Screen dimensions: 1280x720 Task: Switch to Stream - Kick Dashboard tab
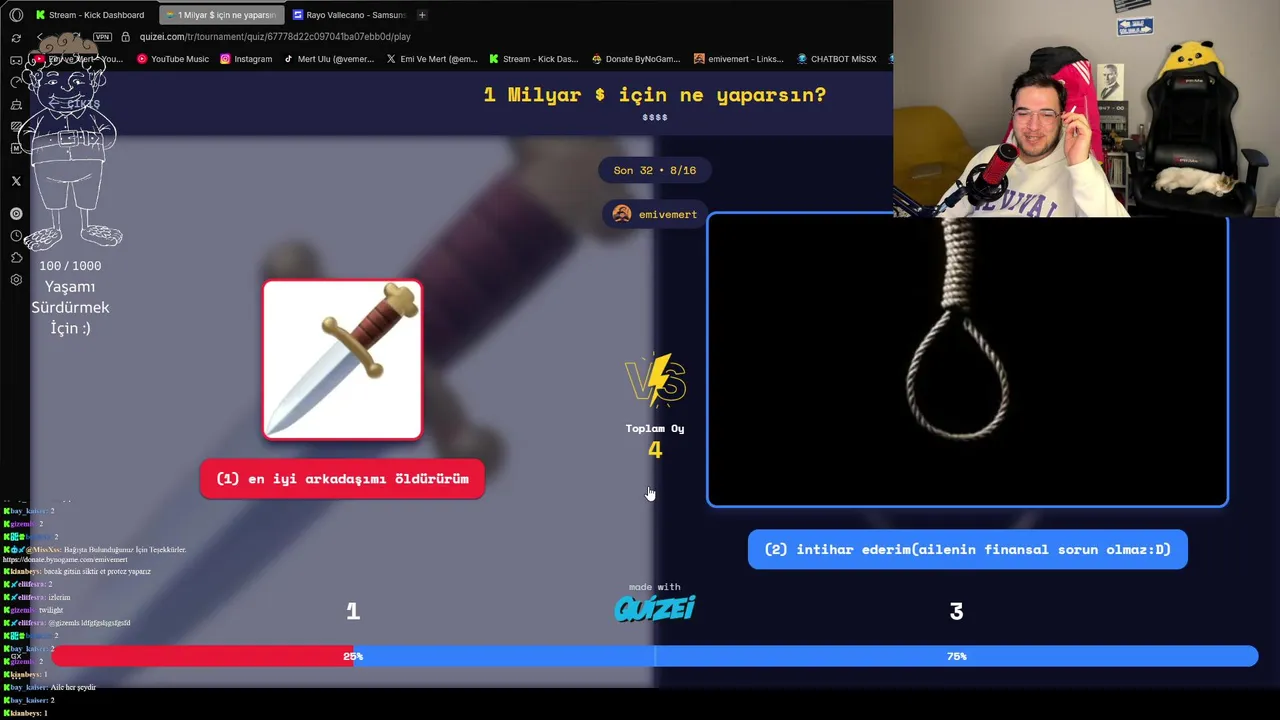click(90, 15)
